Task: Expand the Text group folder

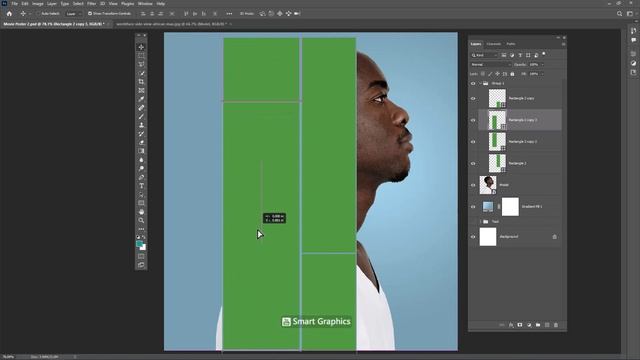Action: (480, 222)
